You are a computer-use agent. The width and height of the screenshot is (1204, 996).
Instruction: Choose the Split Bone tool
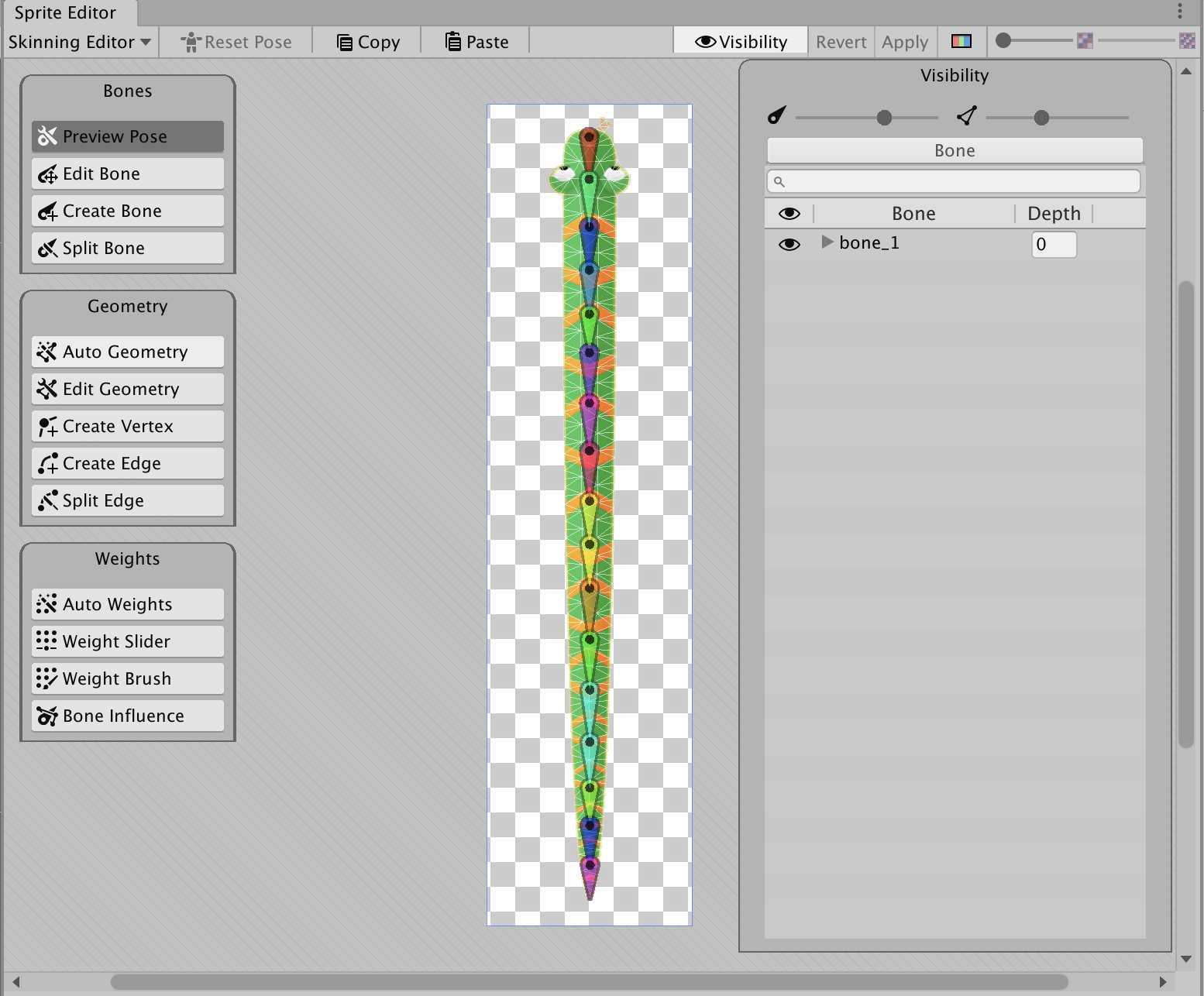tap(128, 248)
